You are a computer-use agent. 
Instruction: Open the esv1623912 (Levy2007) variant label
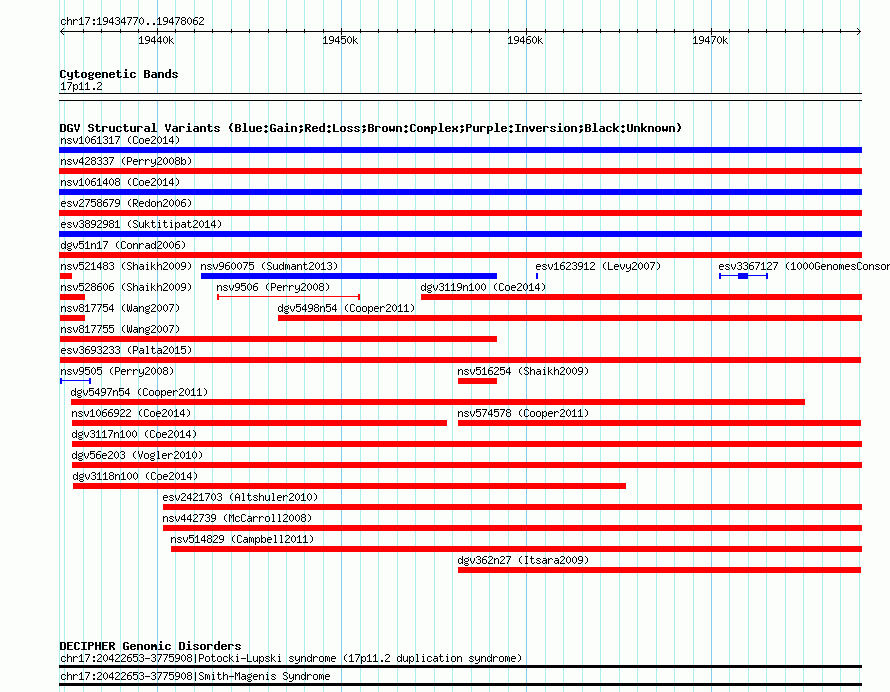coord(598,266)
